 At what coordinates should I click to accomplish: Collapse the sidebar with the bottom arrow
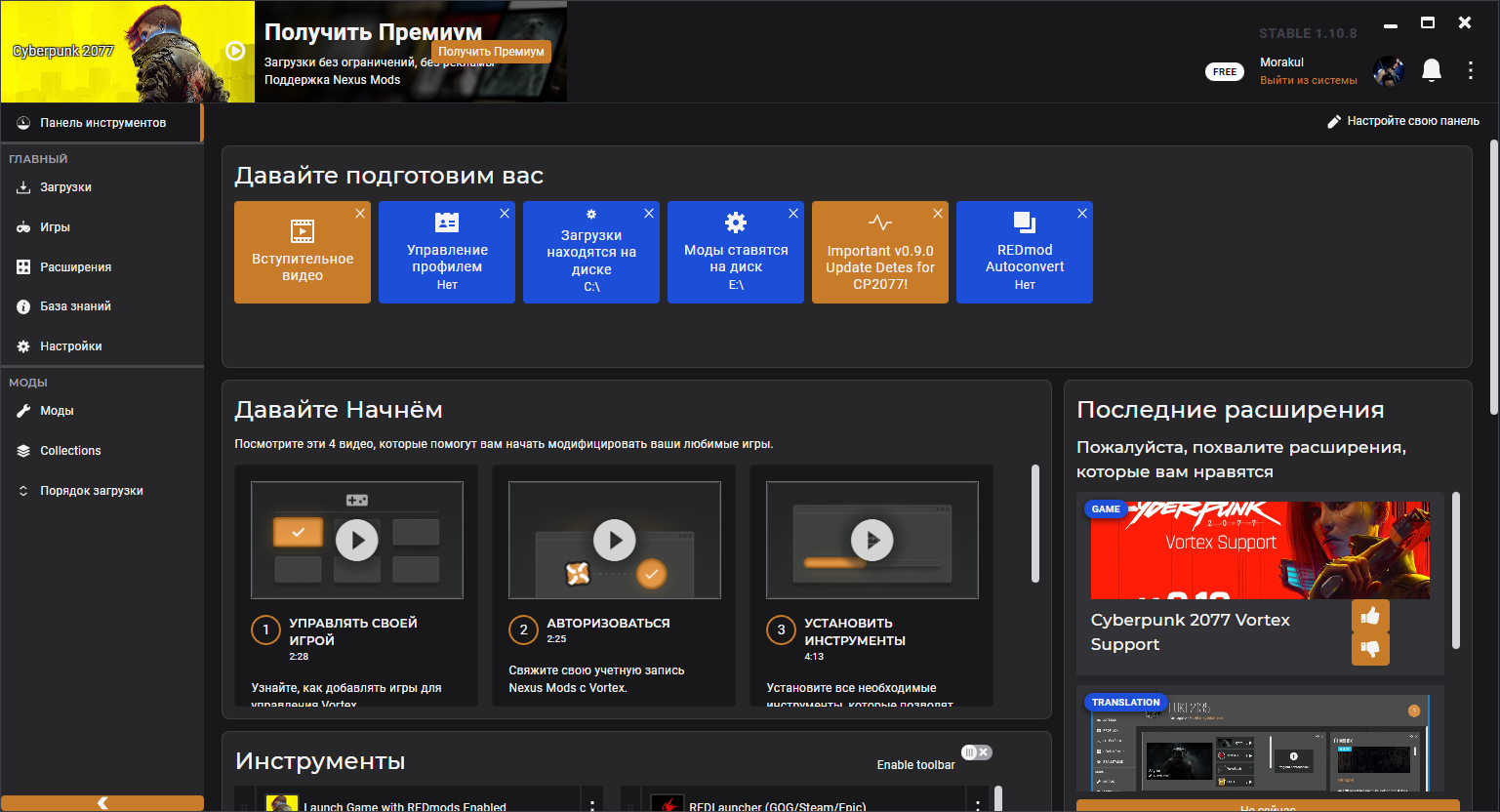point(102,803)
